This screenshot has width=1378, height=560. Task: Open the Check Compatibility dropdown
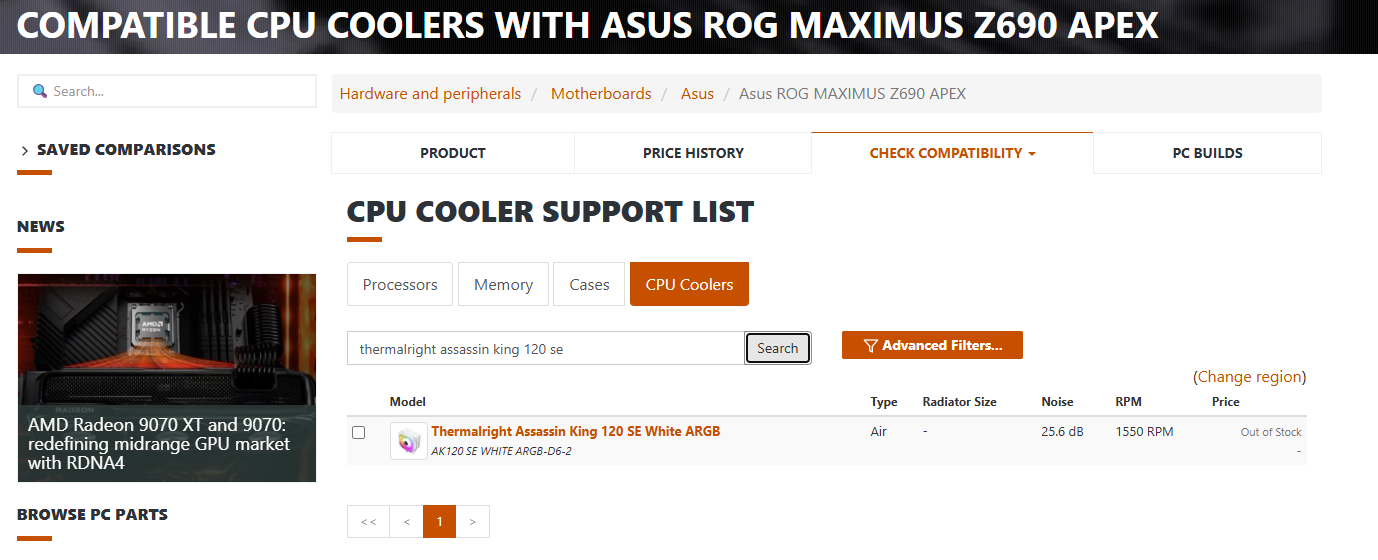point(952,153)
